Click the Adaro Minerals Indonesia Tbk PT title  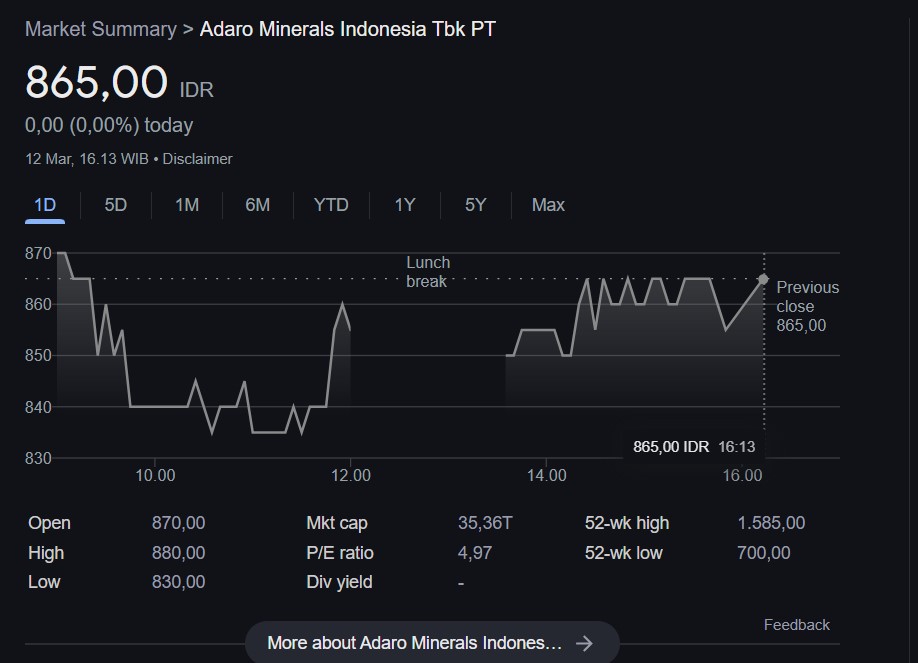coord(347,29)
